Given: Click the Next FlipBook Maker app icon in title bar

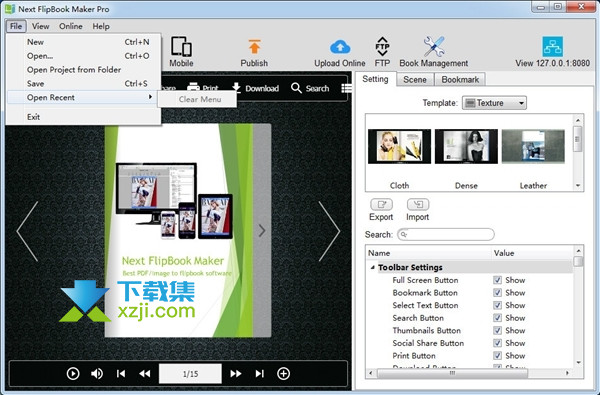Looking at the screenshot, I should [x=10, y=9].
